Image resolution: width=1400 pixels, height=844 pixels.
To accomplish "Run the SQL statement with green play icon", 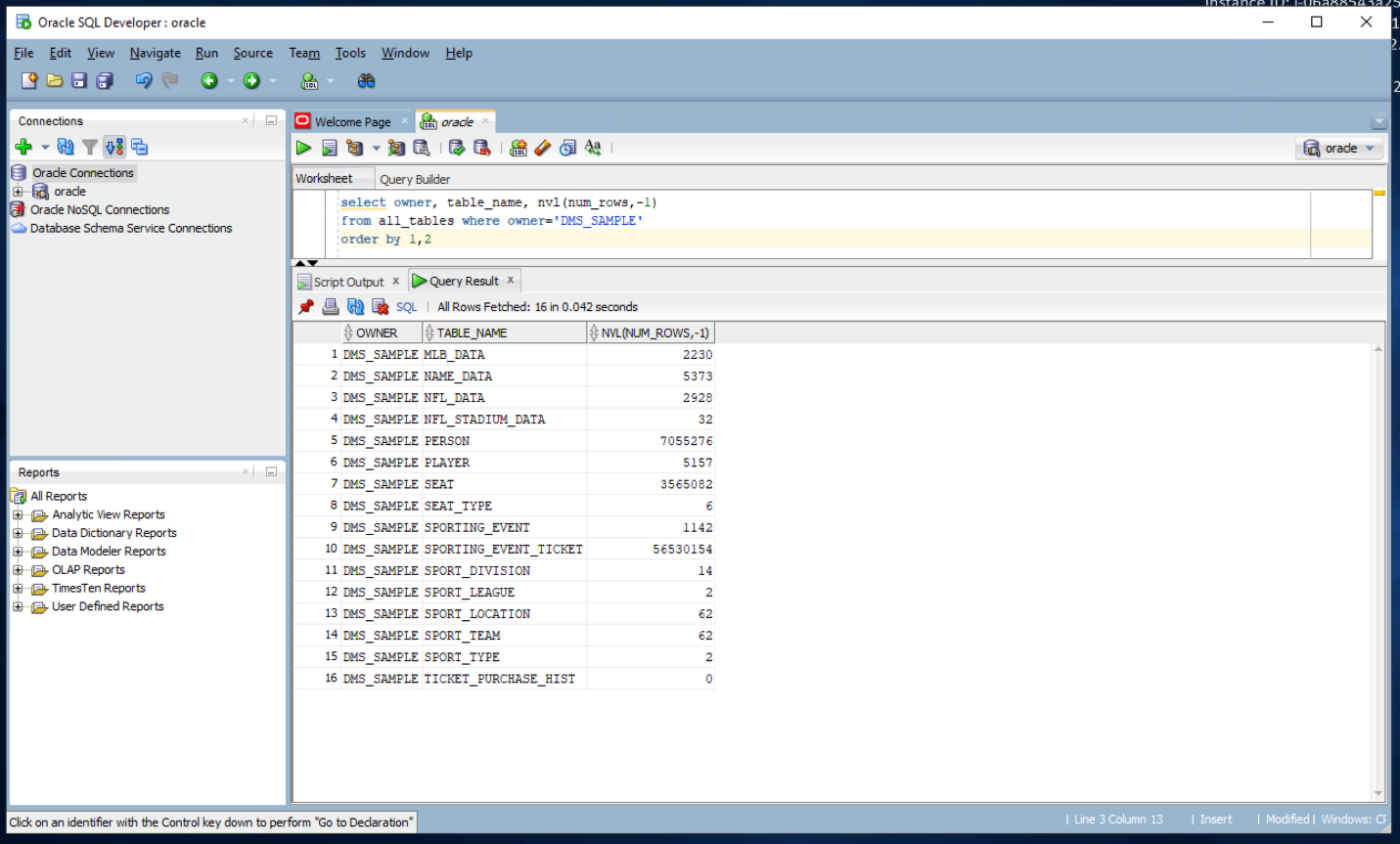I will click(303, 148).
